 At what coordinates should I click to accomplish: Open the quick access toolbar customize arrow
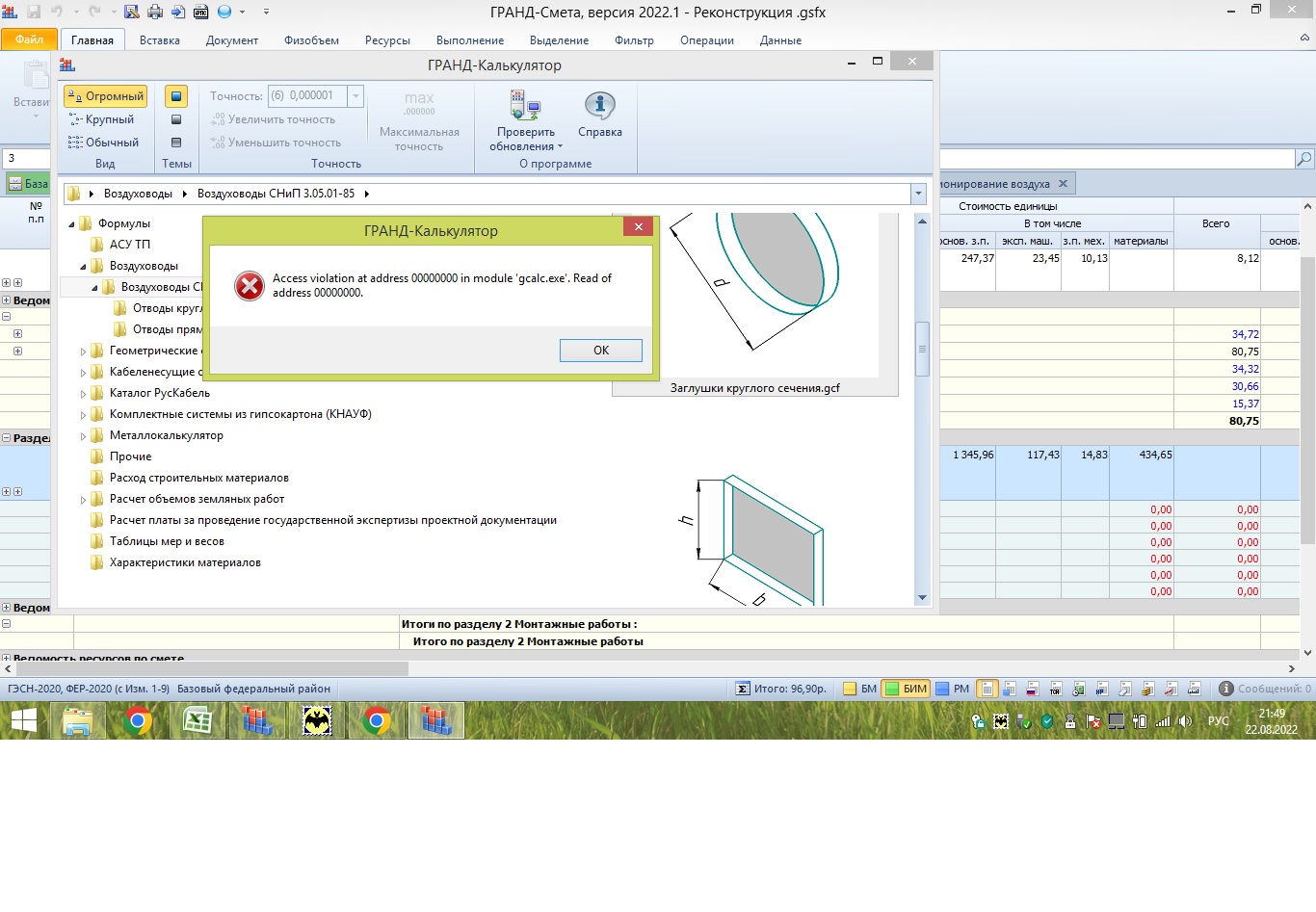[x=266, y=12]
